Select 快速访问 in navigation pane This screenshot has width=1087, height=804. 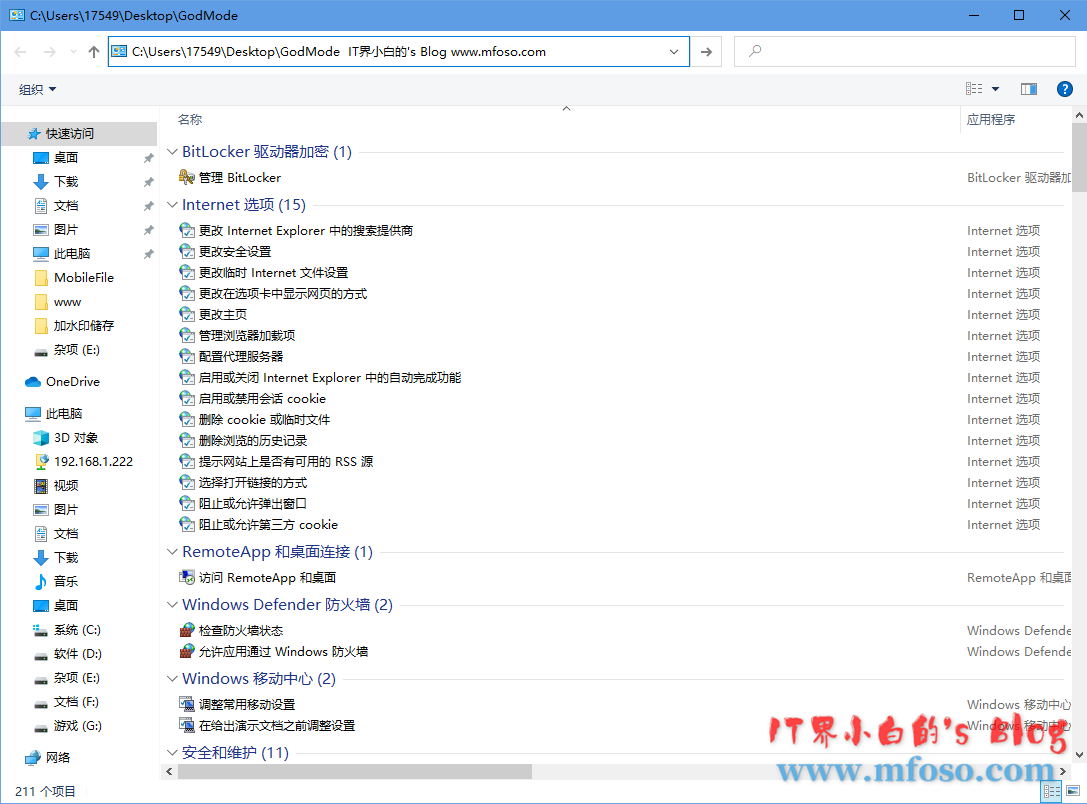pos(69,133)
